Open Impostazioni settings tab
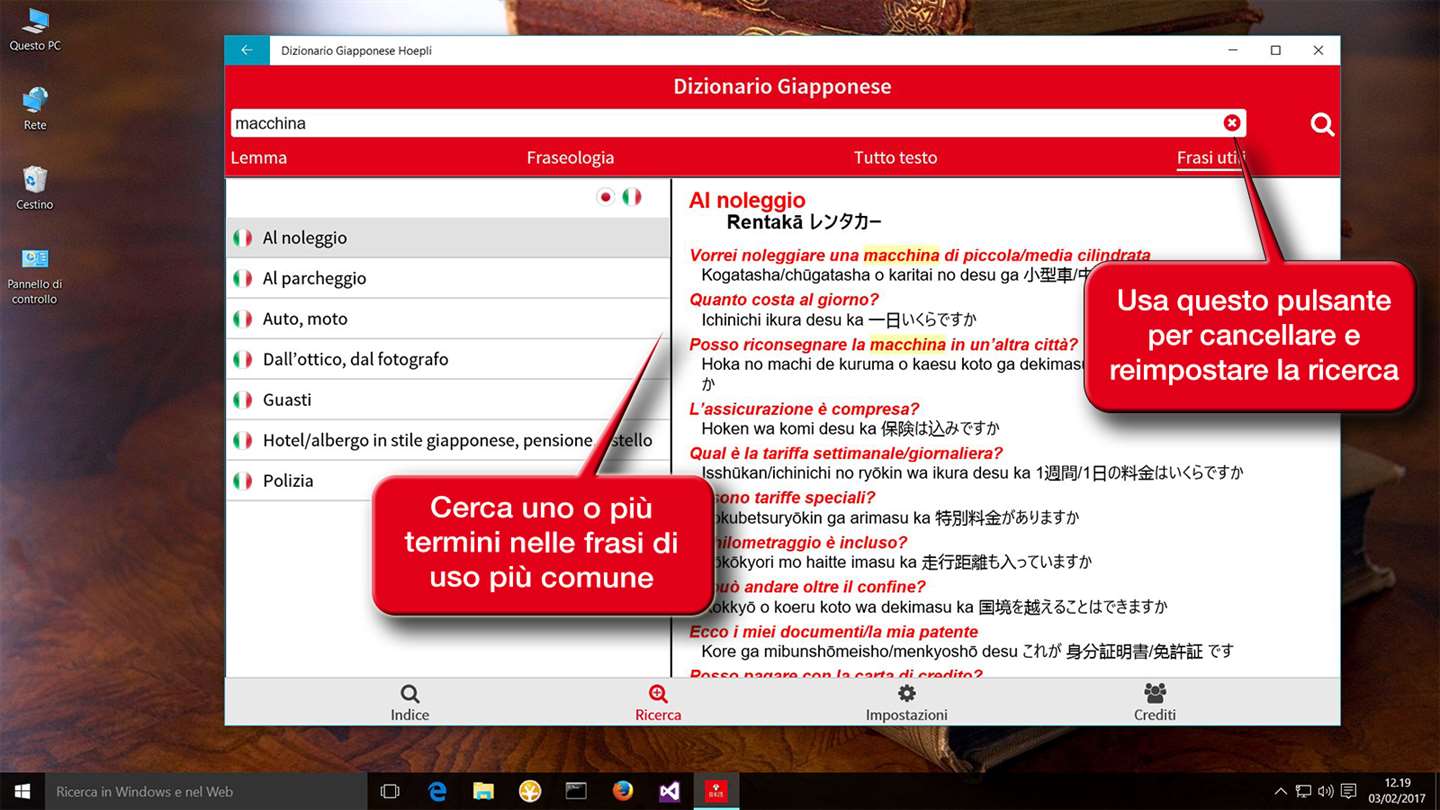This screenshot has height=810, width=1440. pyautogui.click(x=907, y=703)
